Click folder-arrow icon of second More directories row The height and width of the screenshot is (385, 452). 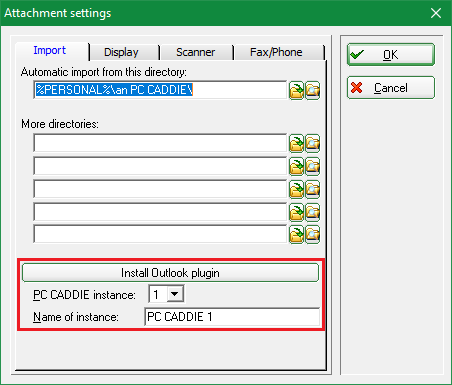(296, 166)
